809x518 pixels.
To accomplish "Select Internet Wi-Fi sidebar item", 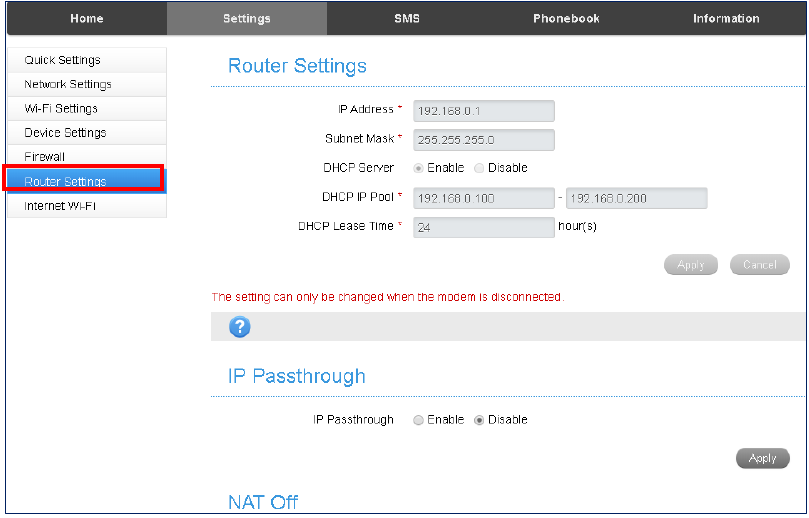I will (x=60, y=206).
